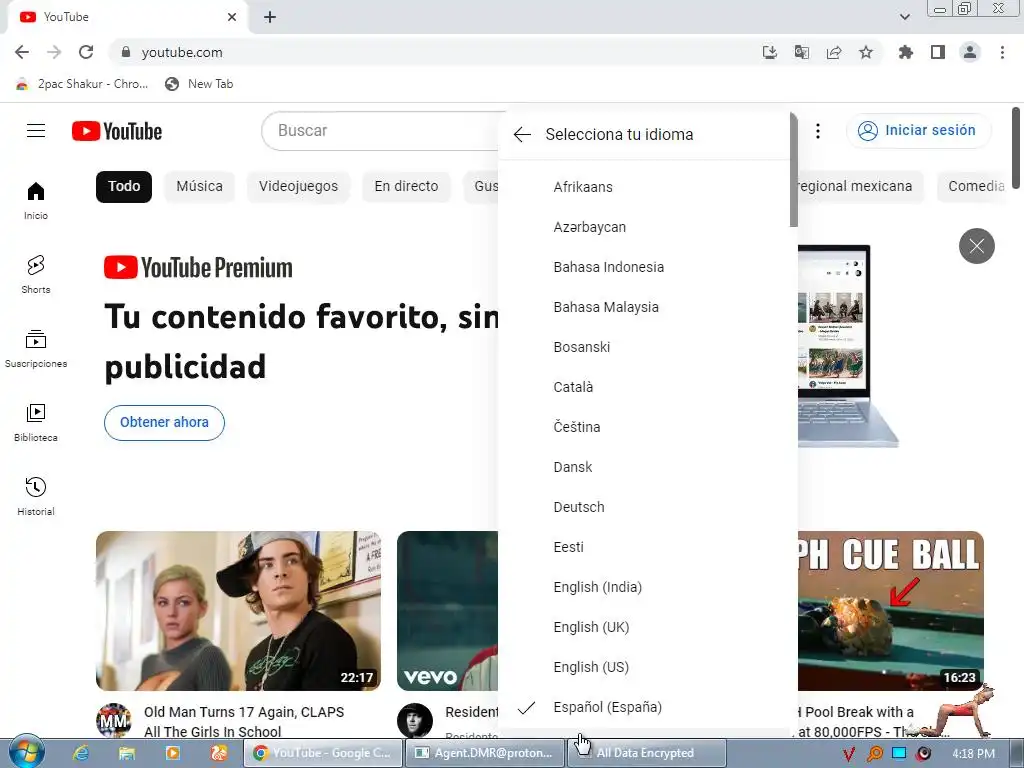Click the translate page icon
1024x768 pixels.
coord(802,52)
